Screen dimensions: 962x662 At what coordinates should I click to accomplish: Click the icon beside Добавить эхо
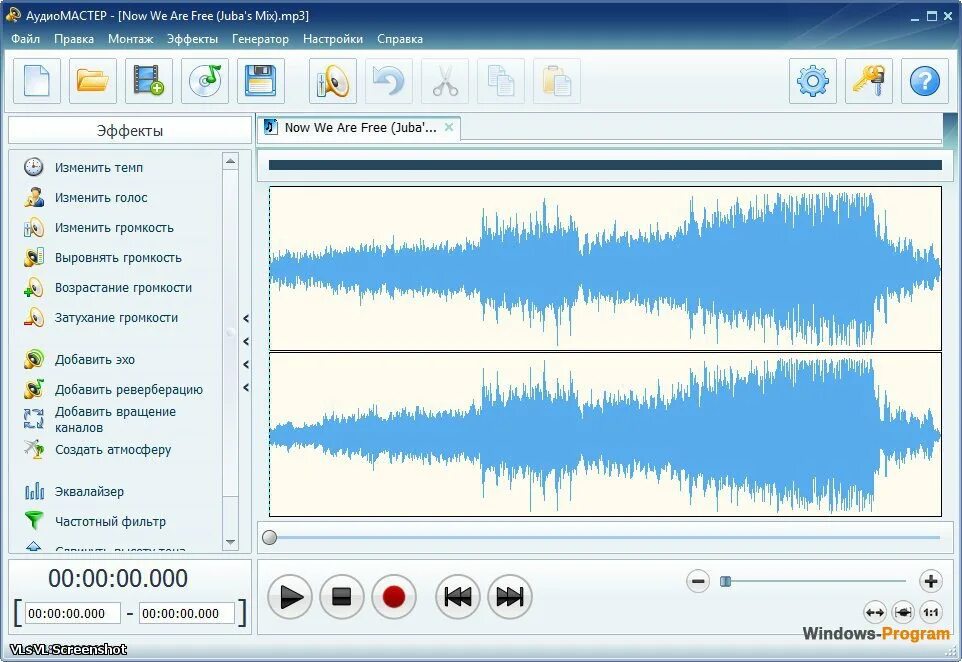[34, 359]
